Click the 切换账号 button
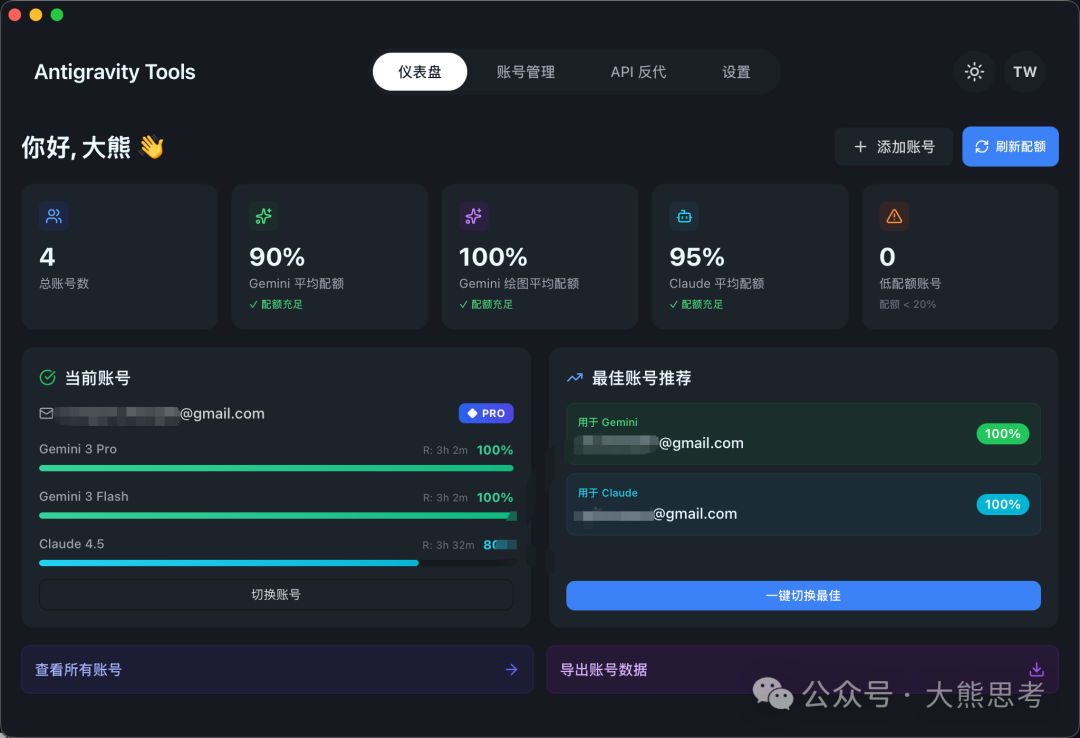Viewport: 1080px width, 738px height. point(275,594)
